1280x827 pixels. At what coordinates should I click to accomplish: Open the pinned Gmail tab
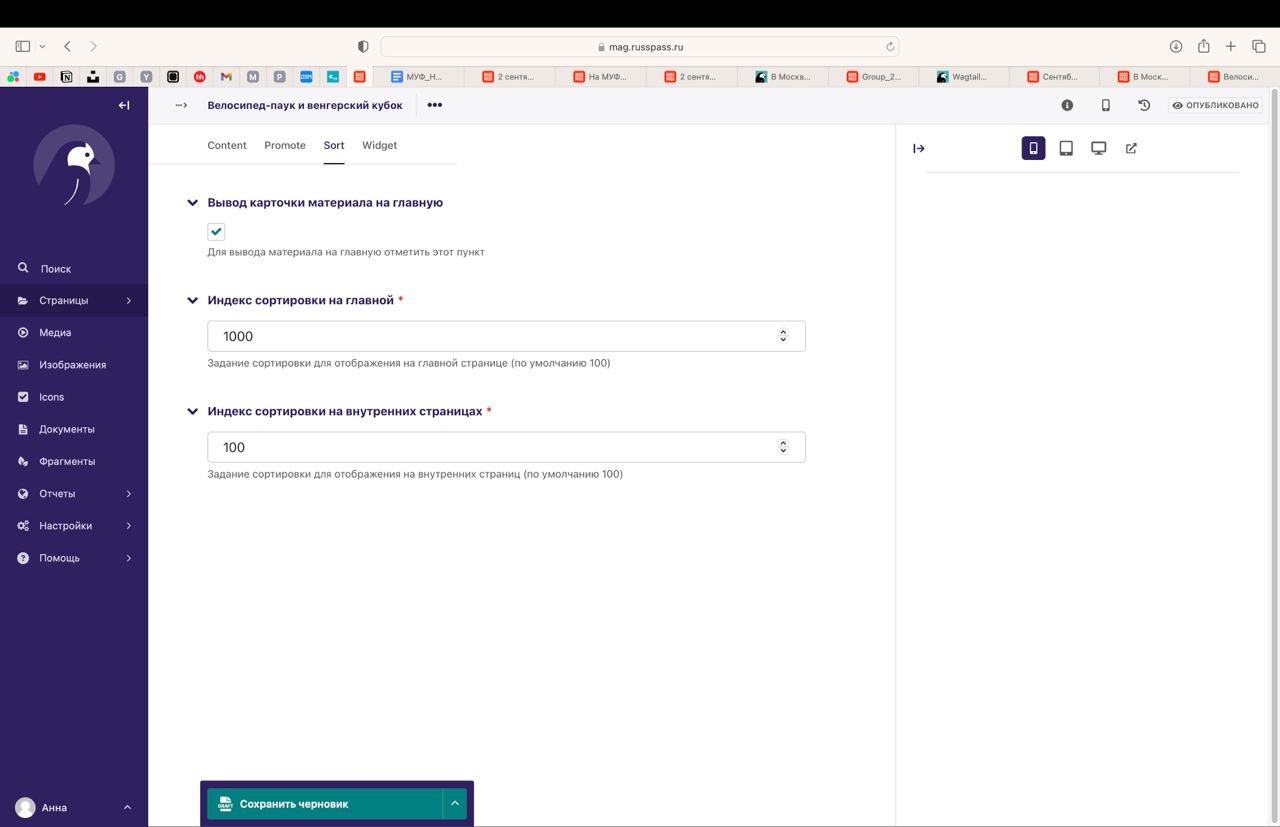(226, 76)
